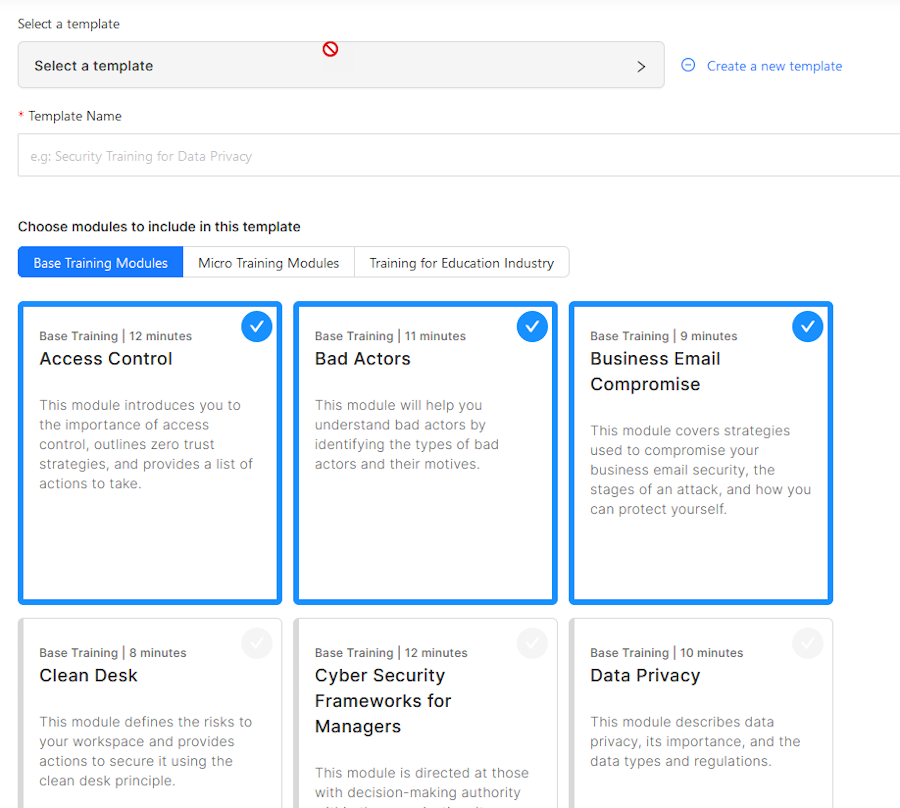The image size is (900, 808).
Task: Switch to Micro Training Modules tab
Action: pyautogui.click(x=269, y=263)
